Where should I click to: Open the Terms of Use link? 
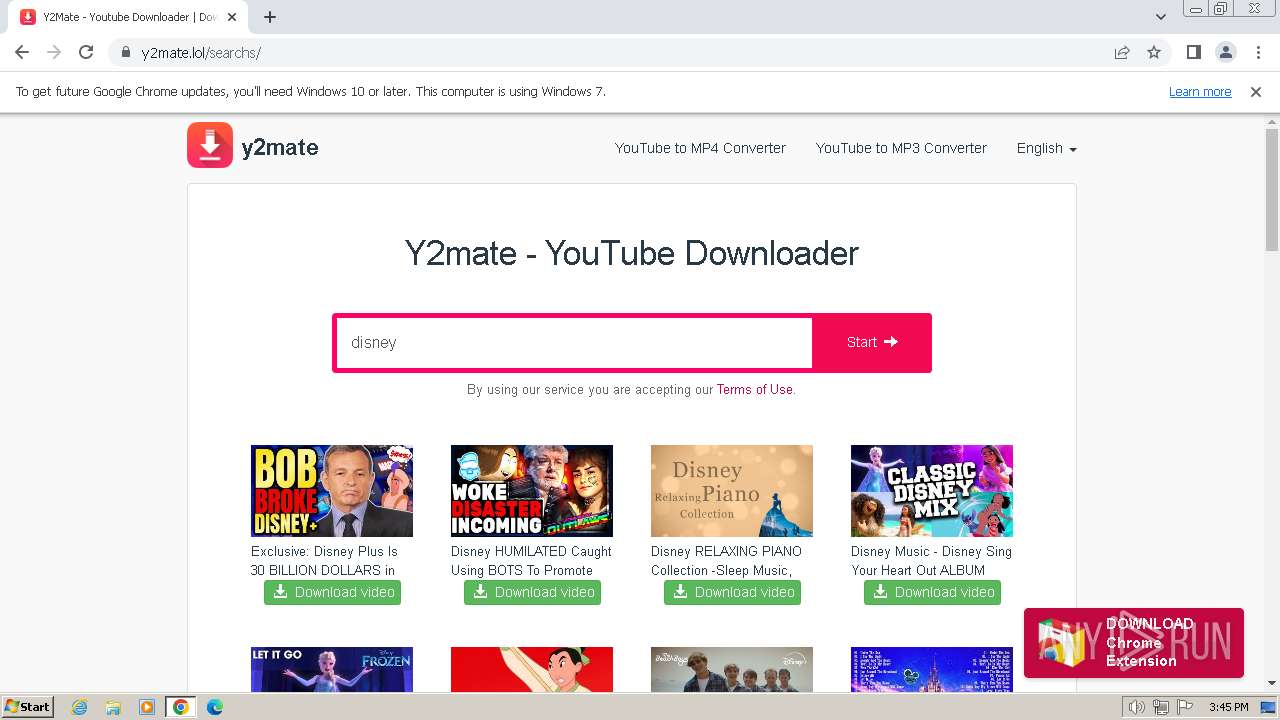(754, 390)
